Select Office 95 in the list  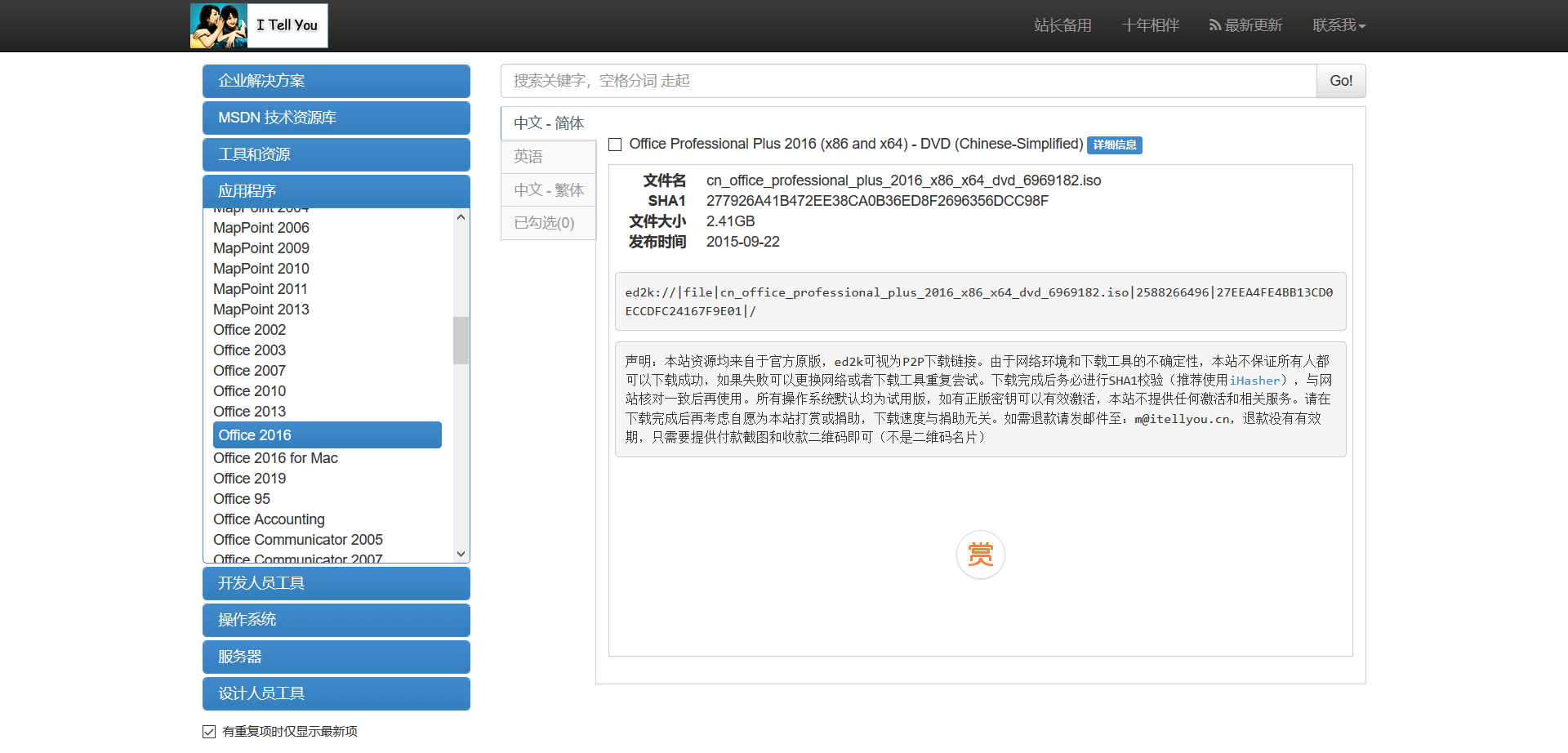pos(242,499)
